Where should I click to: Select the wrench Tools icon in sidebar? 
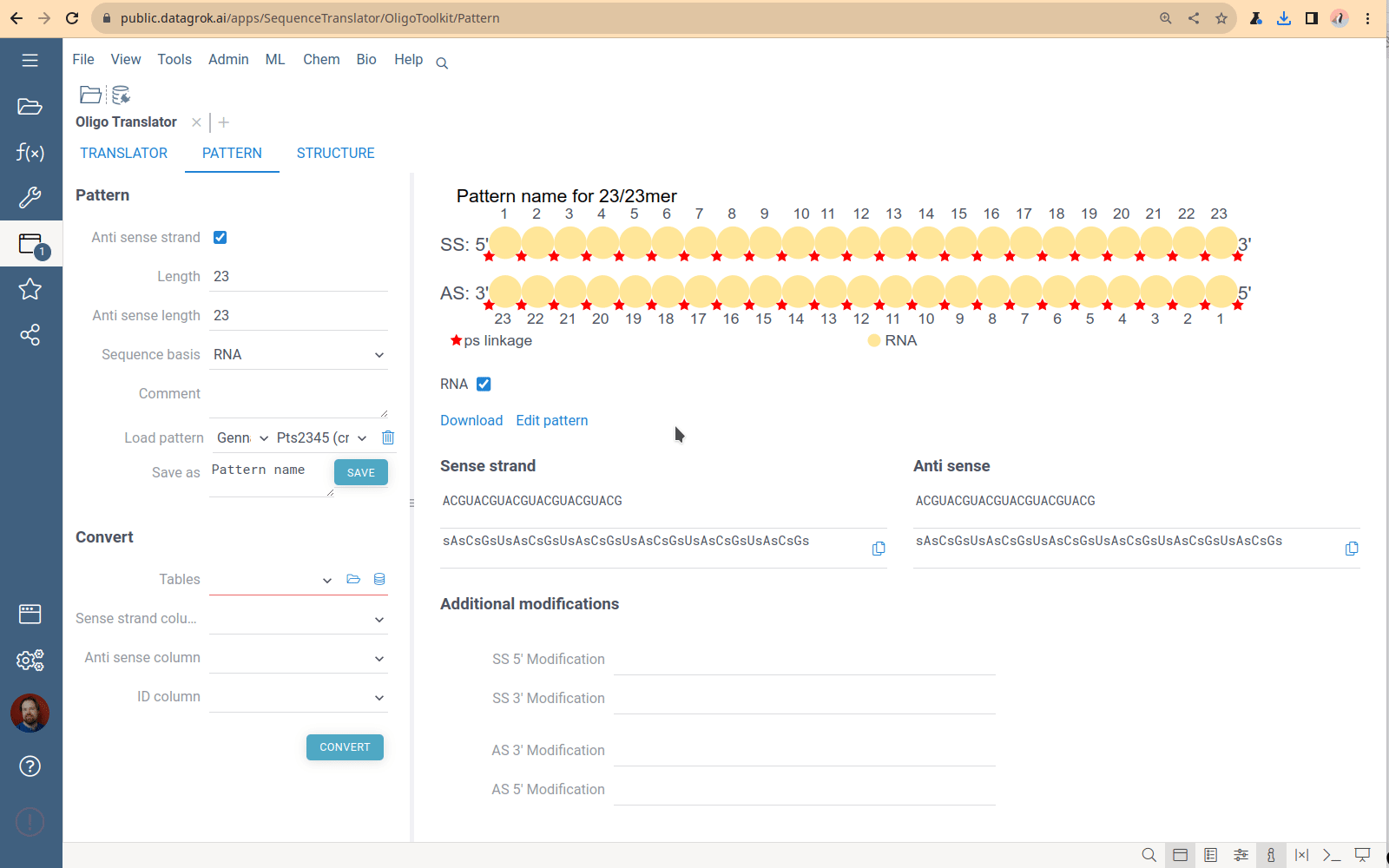(x=30, y=198)
